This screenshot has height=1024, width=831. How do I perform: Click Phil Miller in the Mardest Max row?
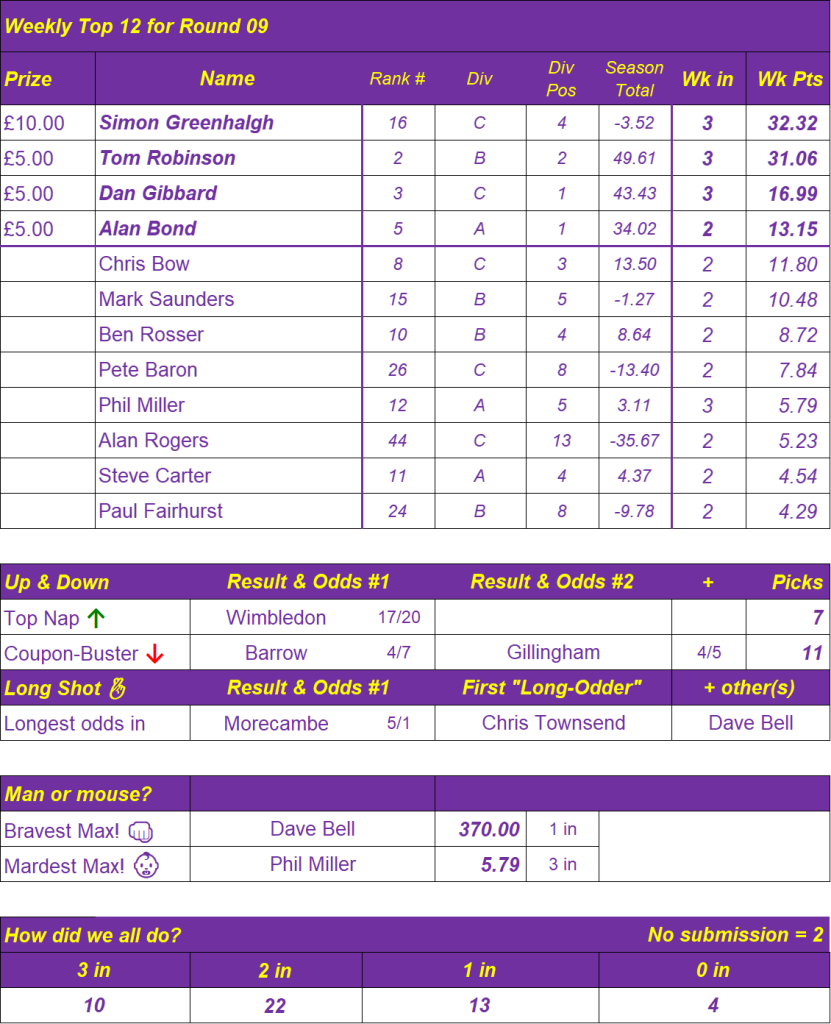(313, 864)
